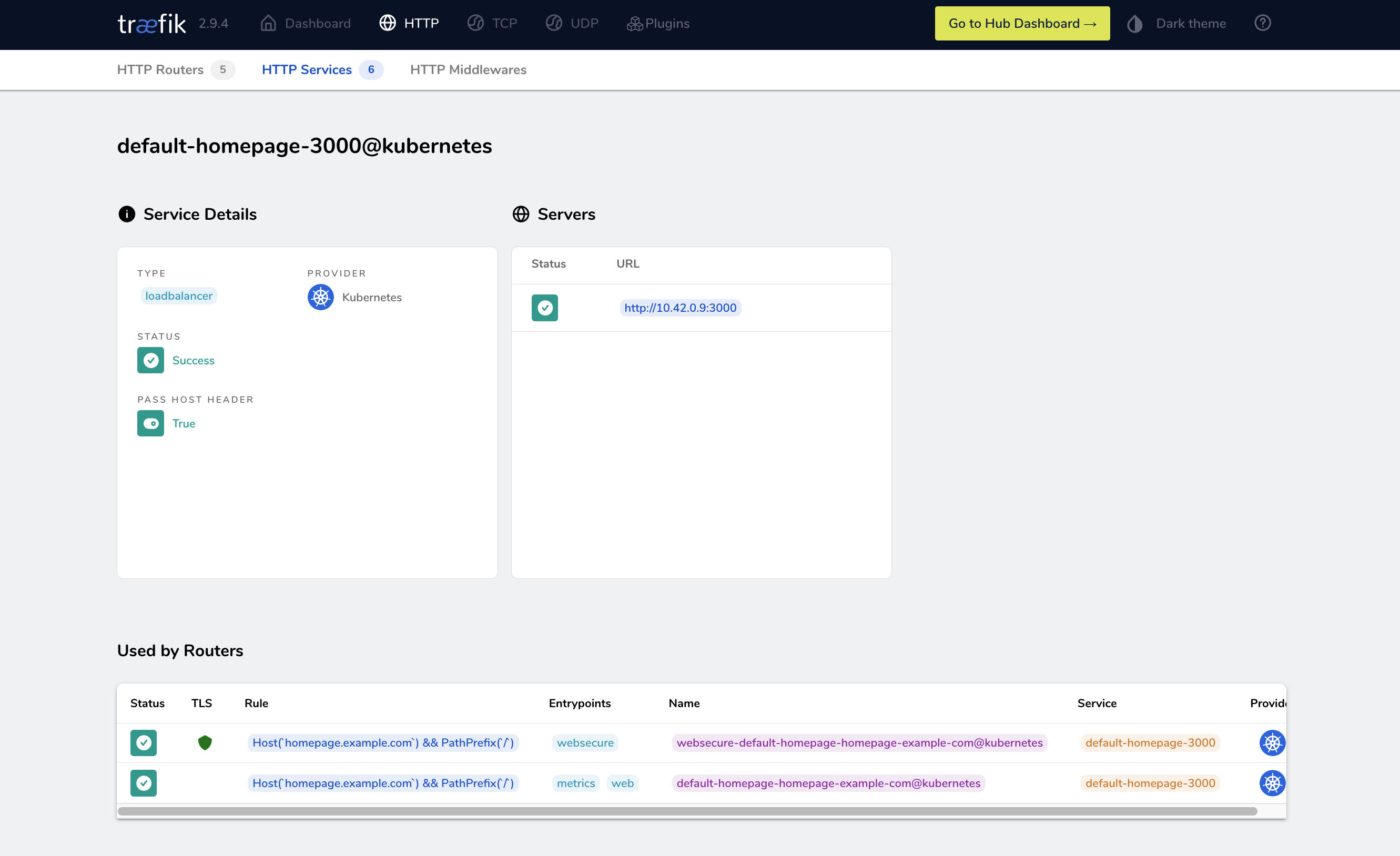Click the Success status check icon
1400x856 pixels.
pyautogui.click(x=150, y=360)
